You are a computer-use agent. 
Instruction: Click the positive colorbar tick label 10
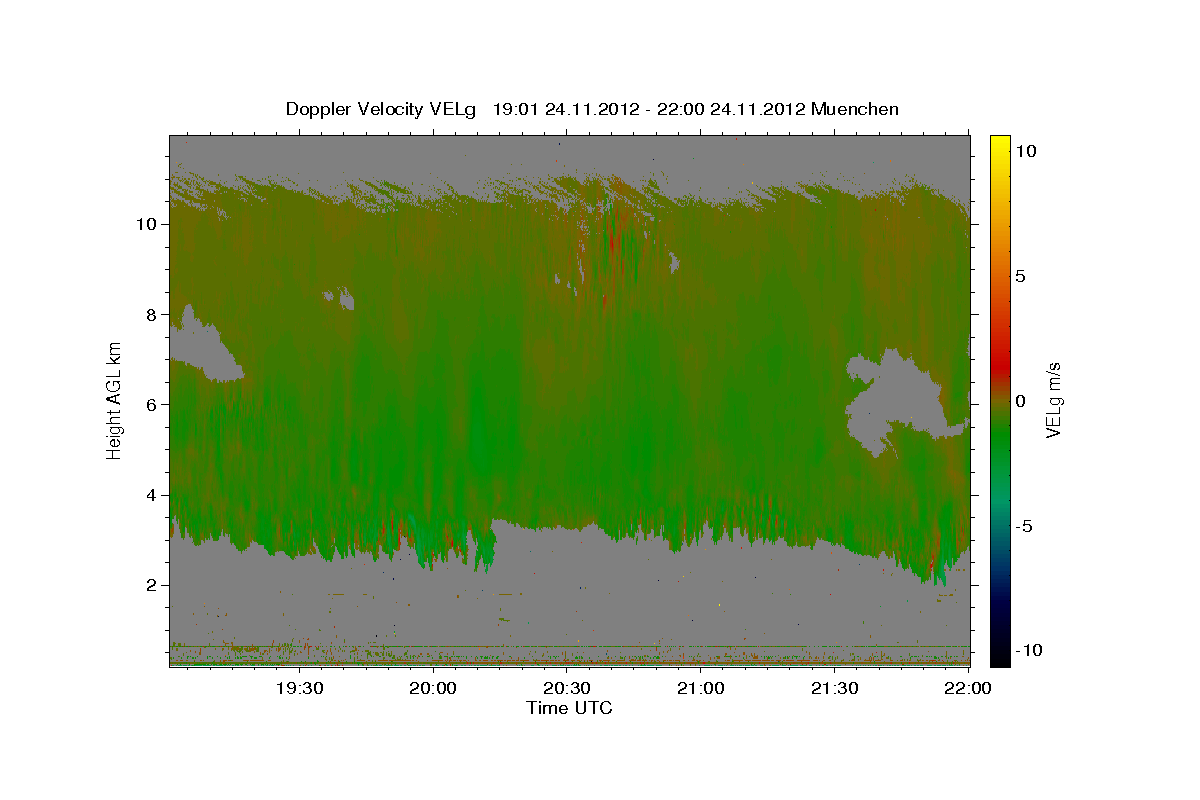click(x=1026, y=150)
